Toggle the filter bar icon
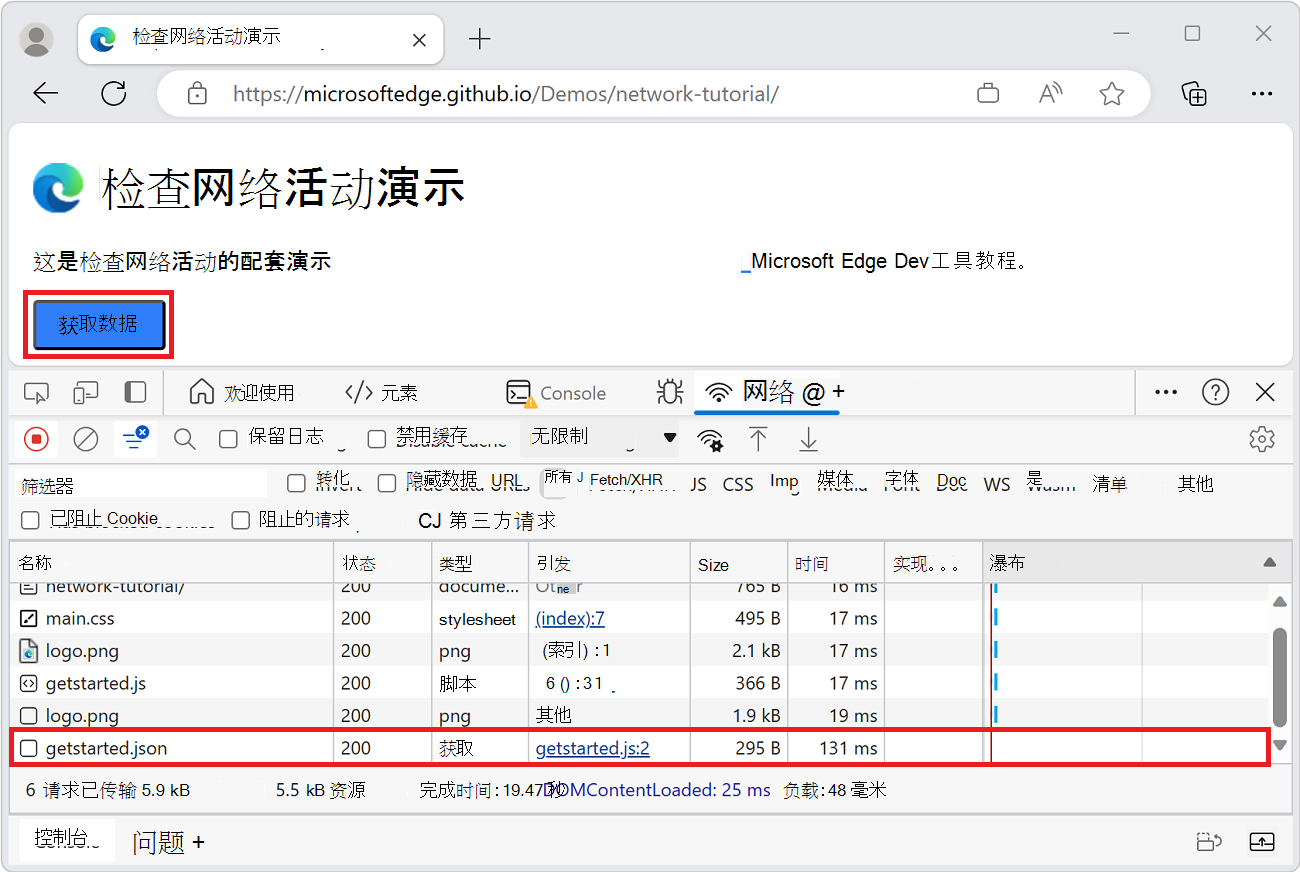This screenshot has width=1300, height=872. coord(135,438)
